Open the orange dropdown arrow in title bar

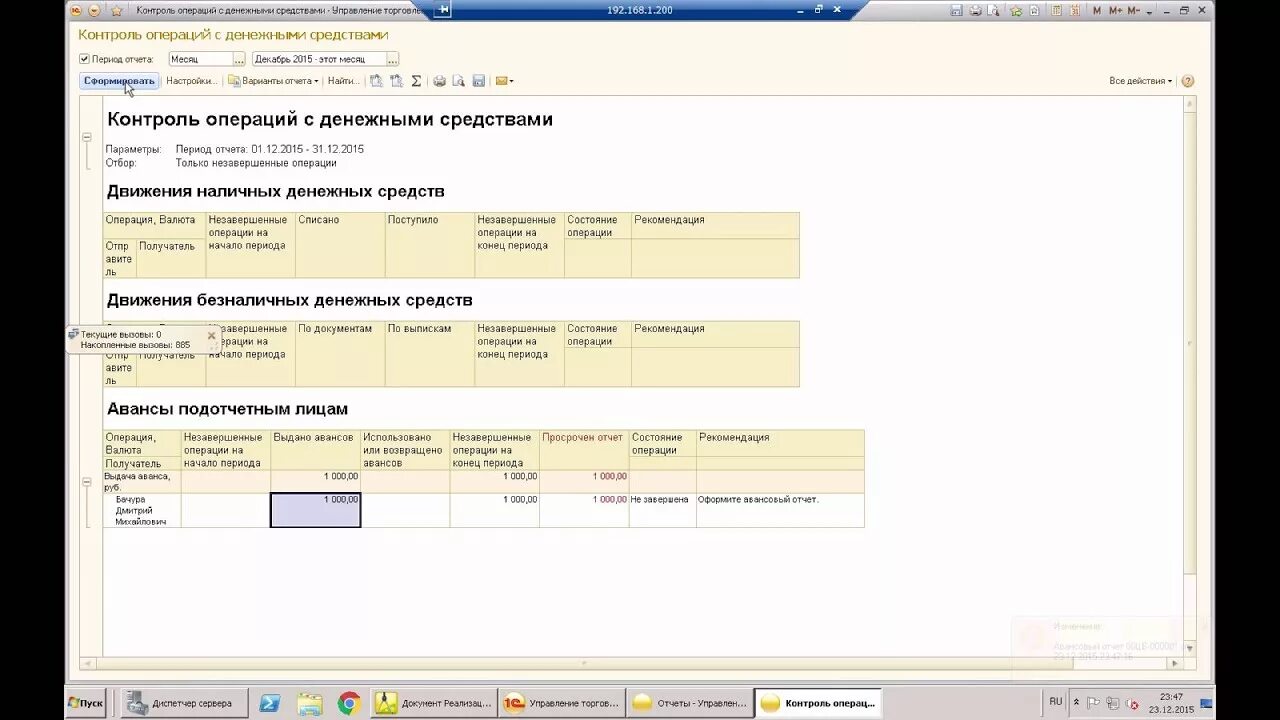94,10
